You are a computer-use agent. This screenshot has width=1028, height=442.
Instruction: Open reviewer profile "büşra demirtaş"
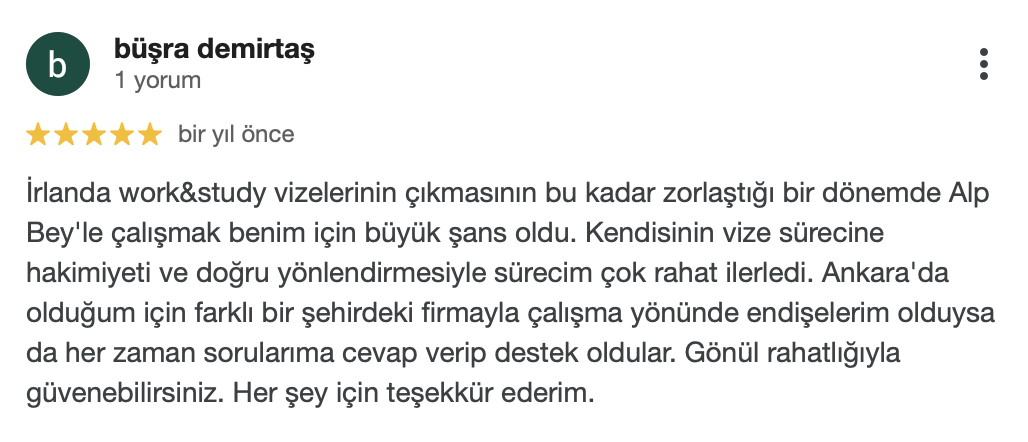[215, 48]
